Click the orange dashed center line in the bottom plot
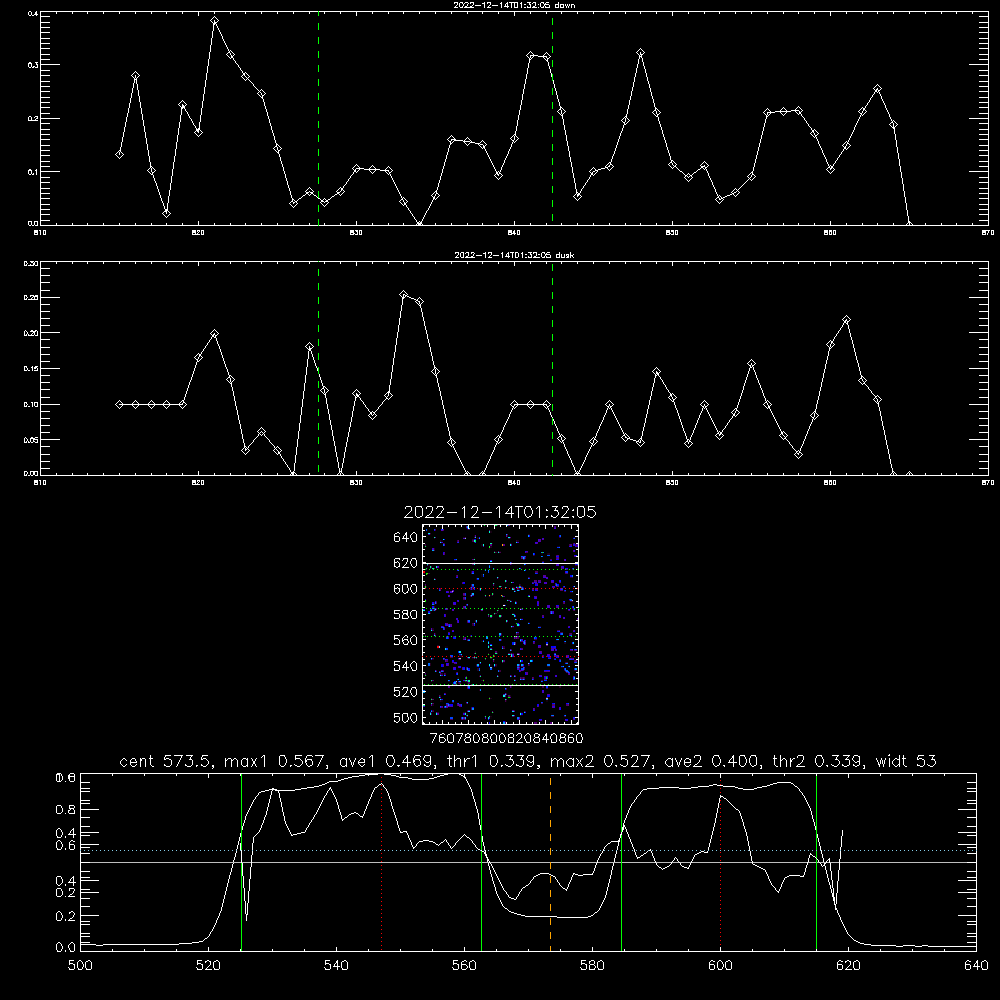Image resolution: width=1000 pixels, height=1000 pixels. pos(550,862)
